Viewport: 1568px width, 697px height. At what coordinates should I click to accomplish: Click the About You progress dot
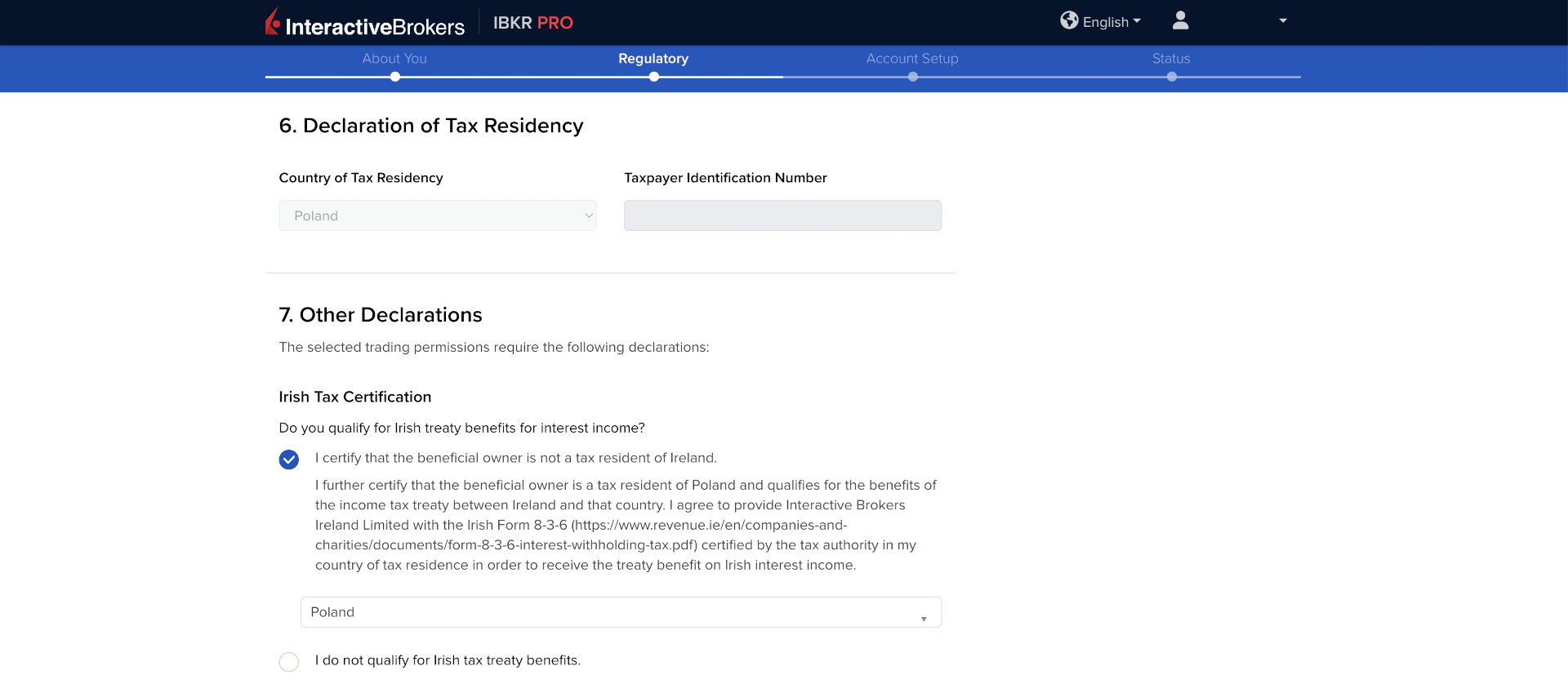coord(395,77)
